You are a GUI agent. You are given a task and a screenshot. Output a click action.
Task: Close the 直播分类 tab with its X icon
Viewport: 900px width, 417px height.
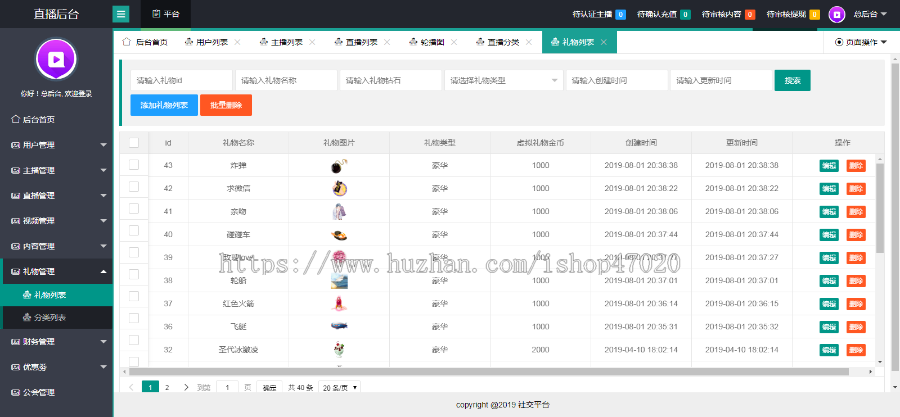[529, 42]
